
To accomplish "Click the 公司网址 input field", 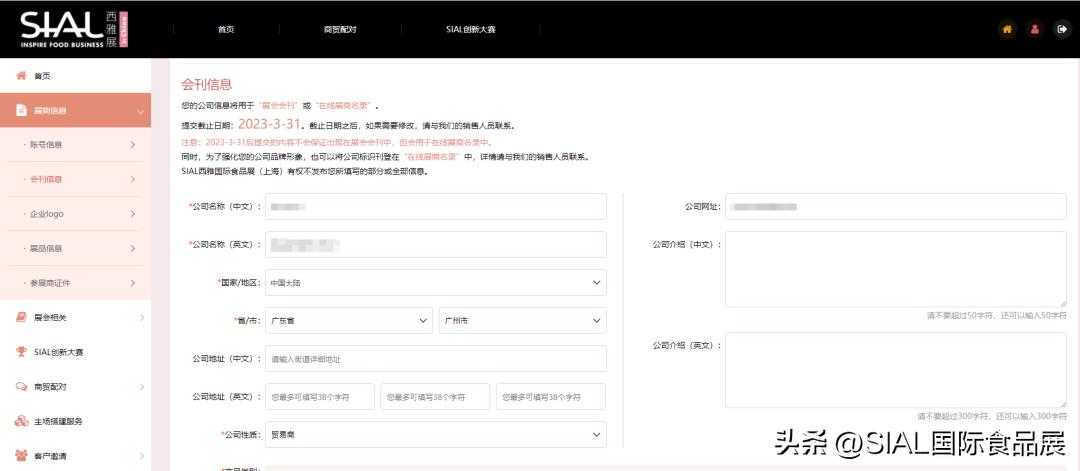I will coord(896,207).
